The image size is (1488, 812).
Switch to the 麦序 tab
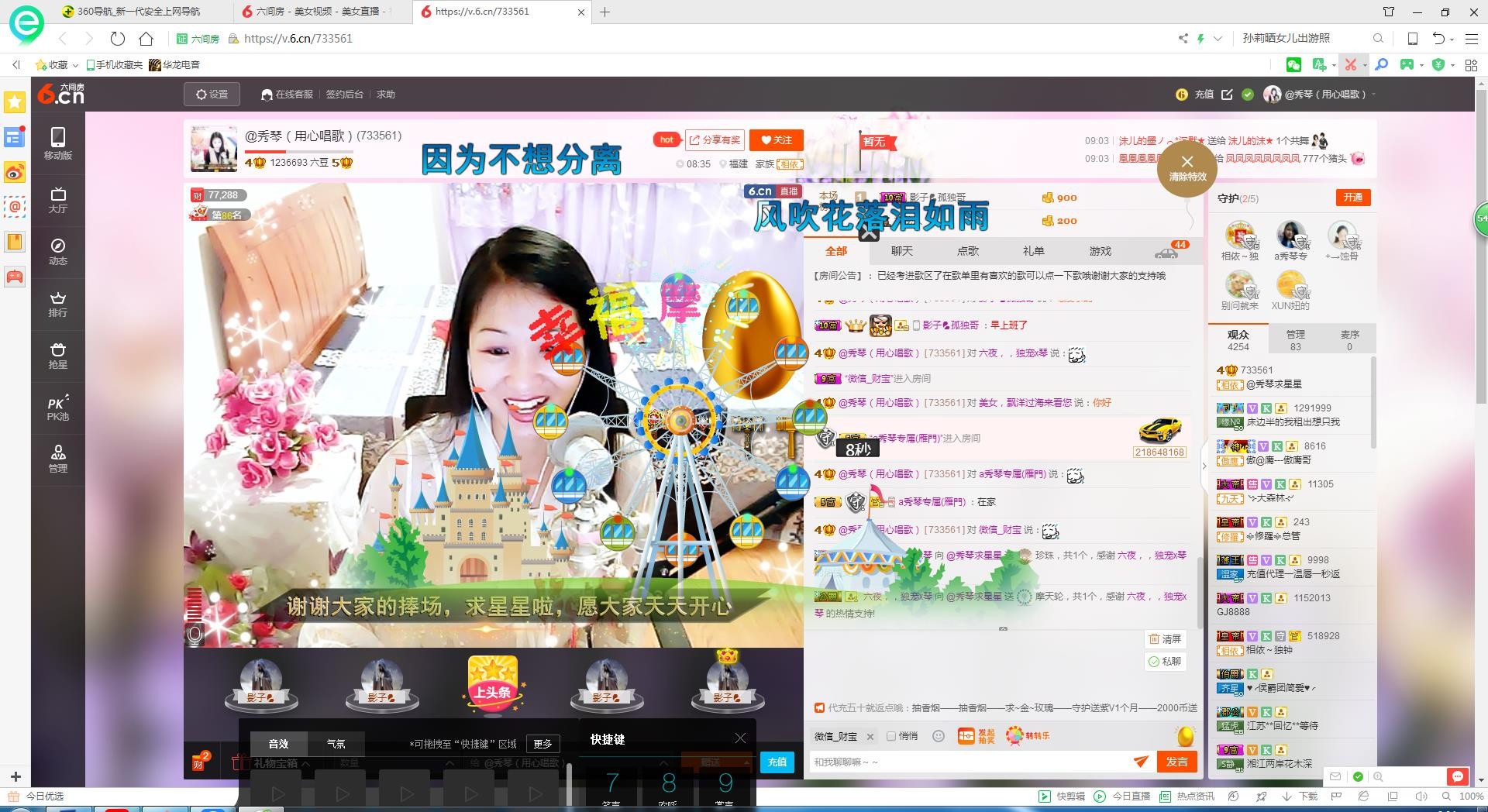coord(1349,340)
